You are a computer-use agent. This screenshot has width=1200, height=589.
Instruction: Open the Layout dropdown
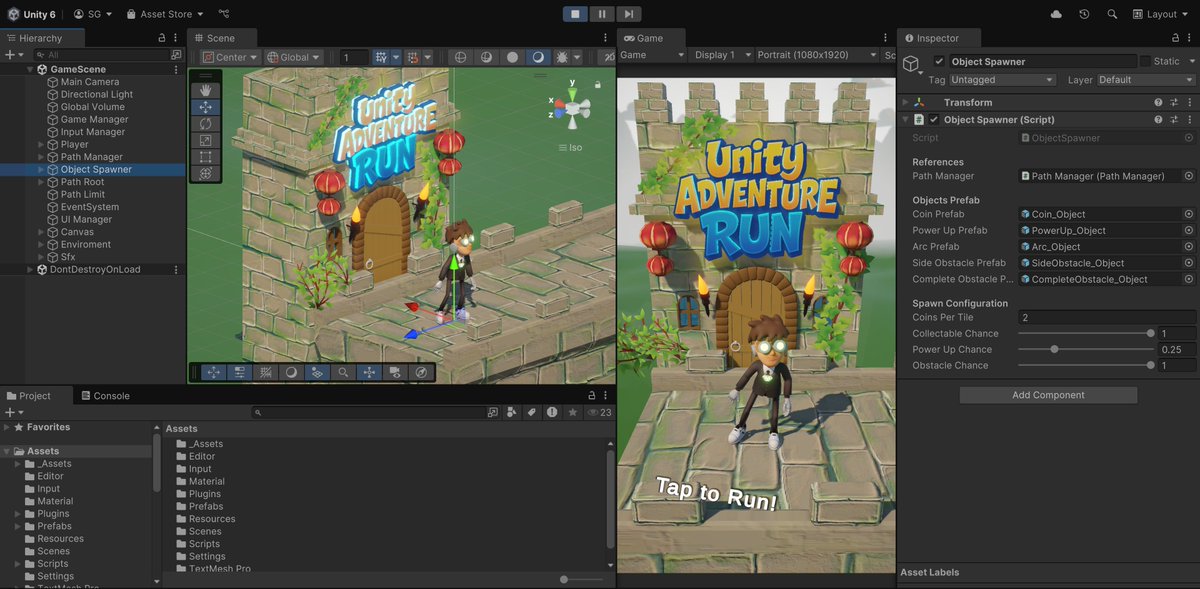pyautogui.click(x=1161, y=14)
